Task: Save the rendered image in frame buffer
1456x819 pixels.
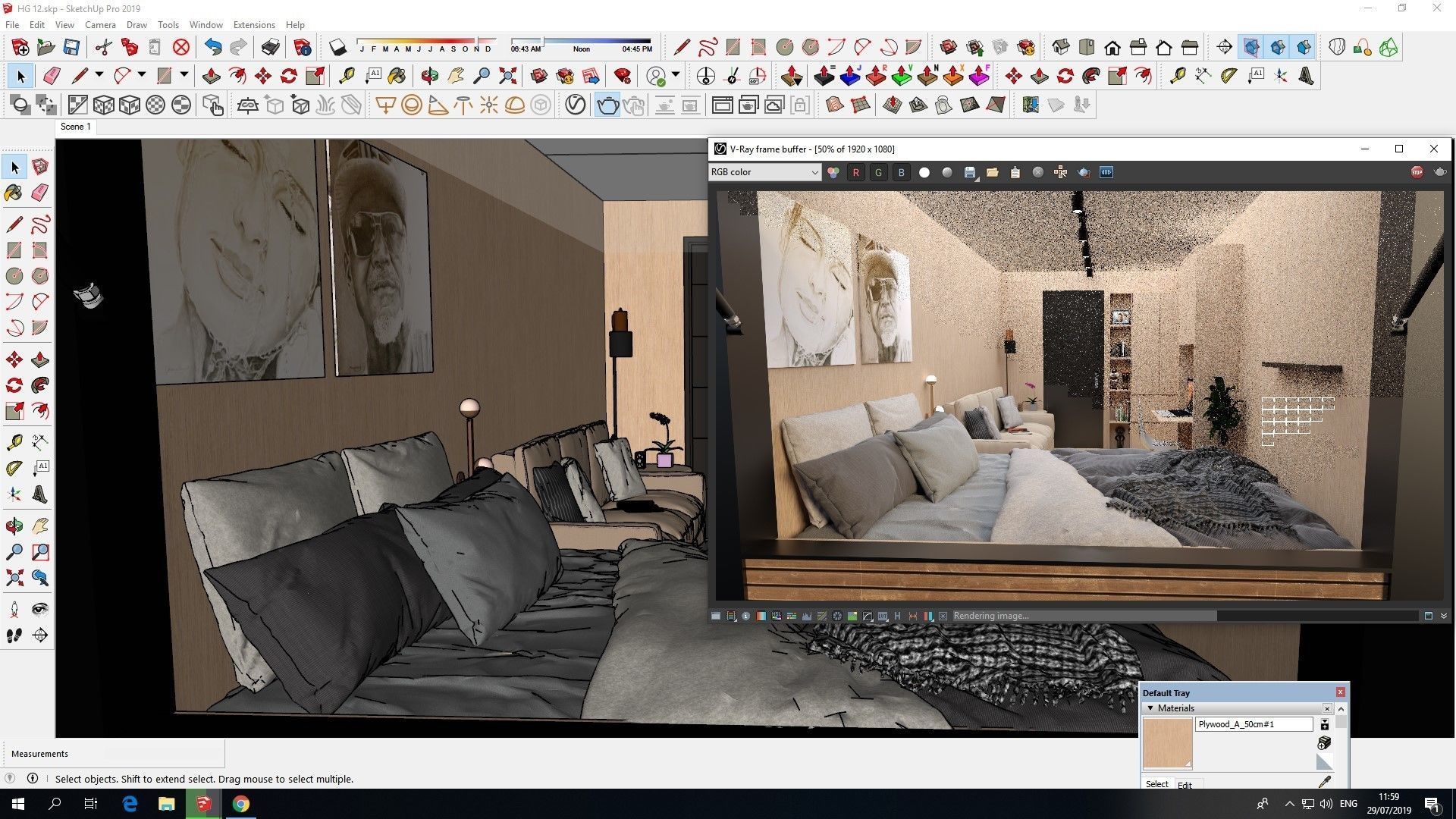Action: [x=969, y=173]
